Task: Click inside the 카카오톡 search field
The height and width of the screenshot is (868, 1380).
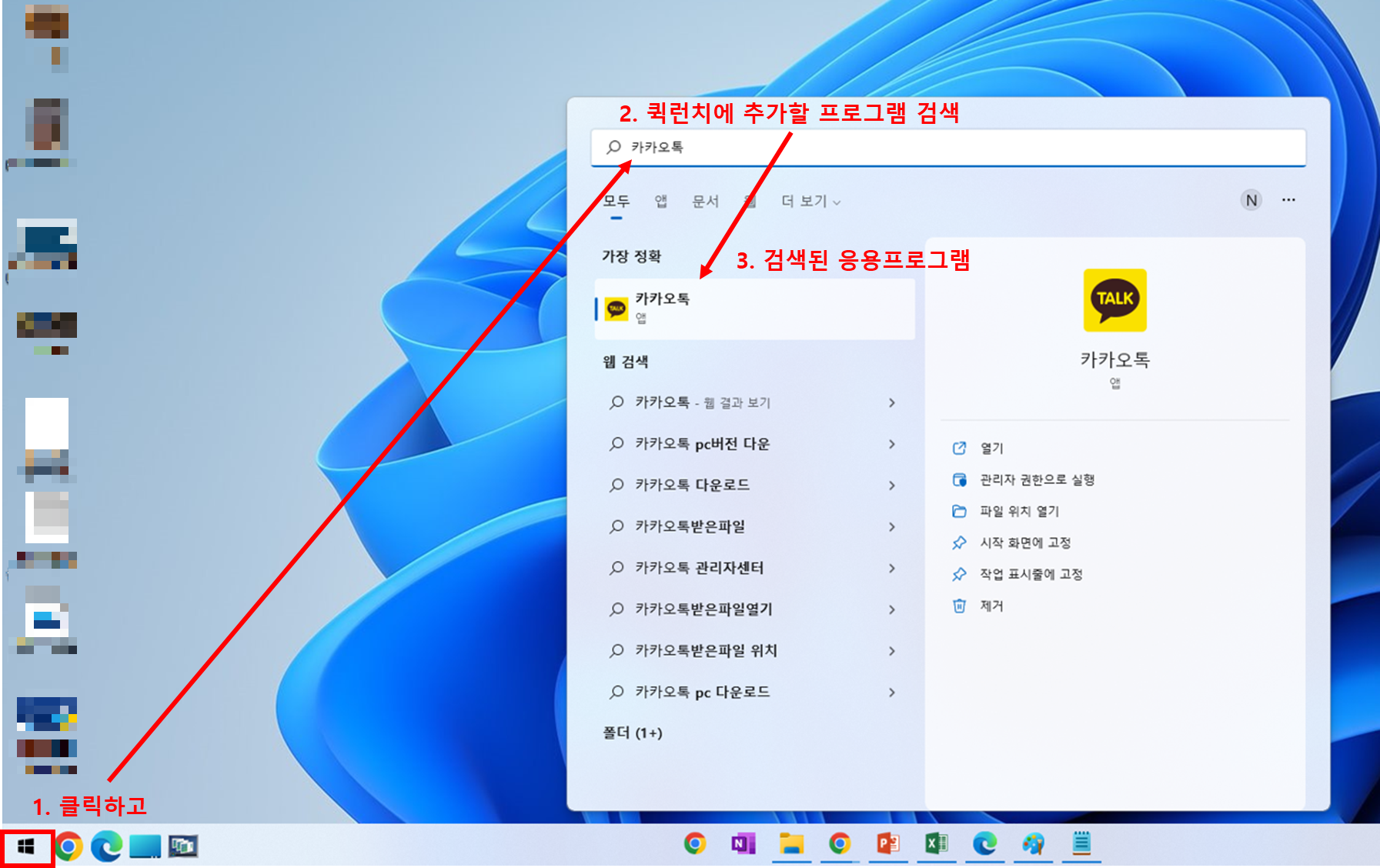Action: (x=948, y=147)
